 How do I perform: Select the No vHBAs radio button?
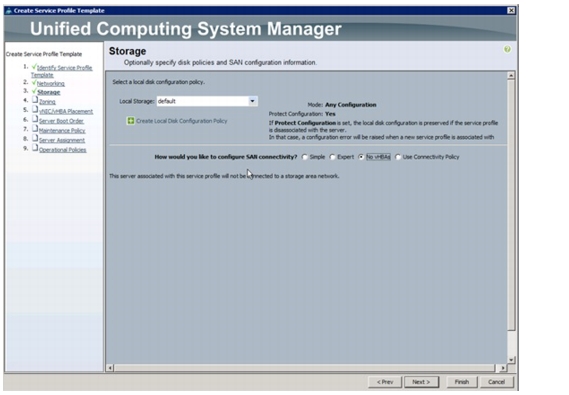(361, 157)
